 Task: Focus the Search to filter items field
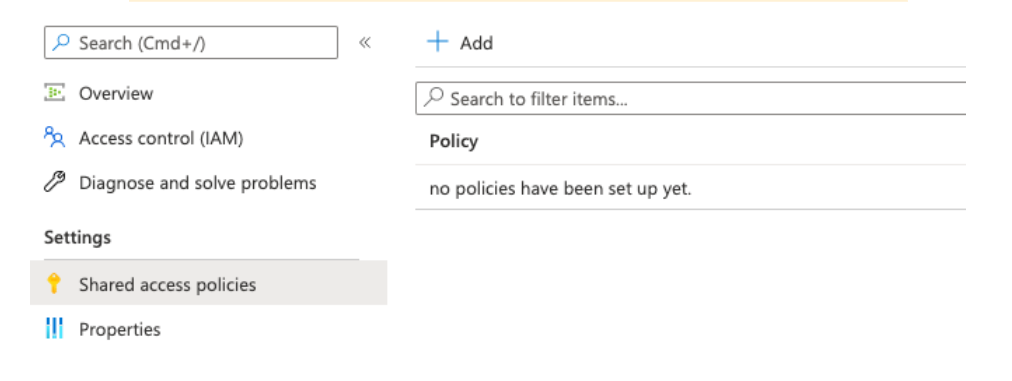point(691,99)
